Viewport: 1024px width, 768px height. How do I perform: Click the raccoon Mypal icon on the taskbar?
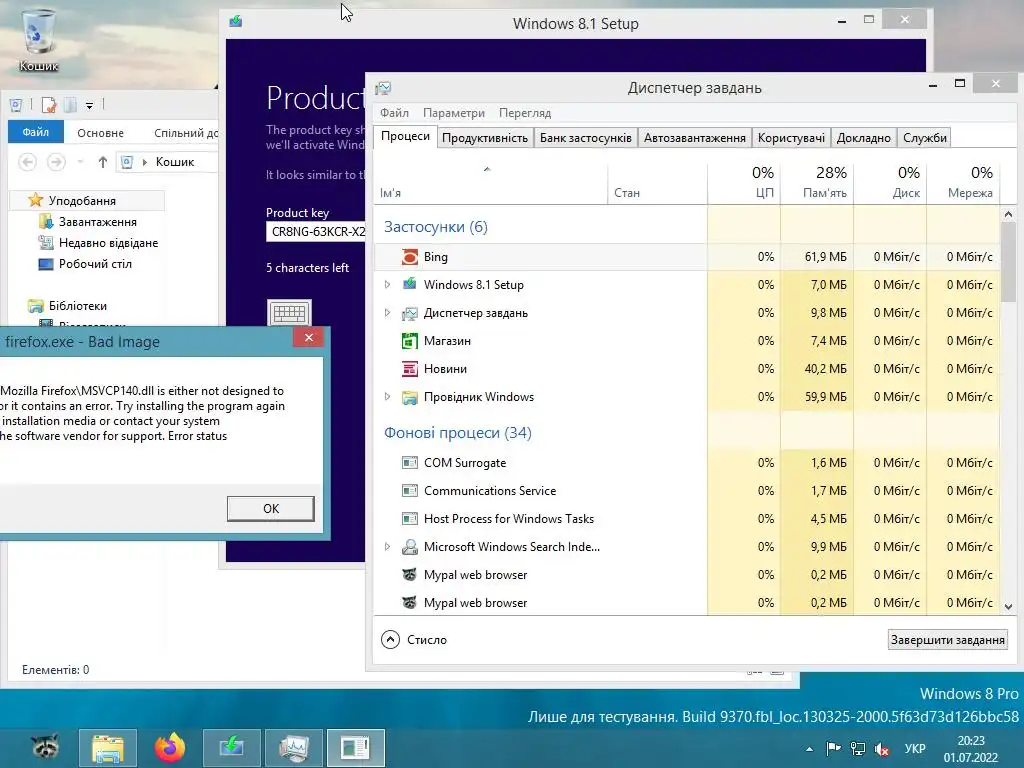[x=46, y=747]
